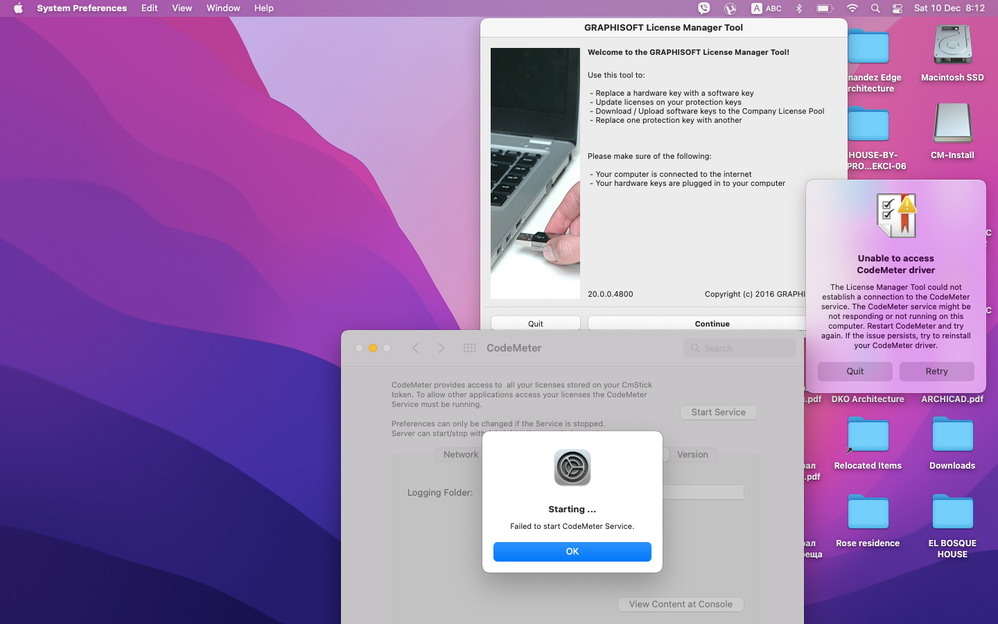Switch to the Version tab

[x=692, y=454]
